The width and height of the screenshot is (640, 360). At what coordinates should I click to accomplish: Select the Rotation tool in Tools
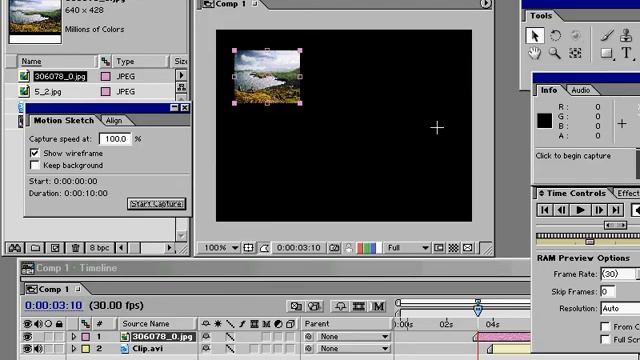pyautogui.click(x=556, y=36)
